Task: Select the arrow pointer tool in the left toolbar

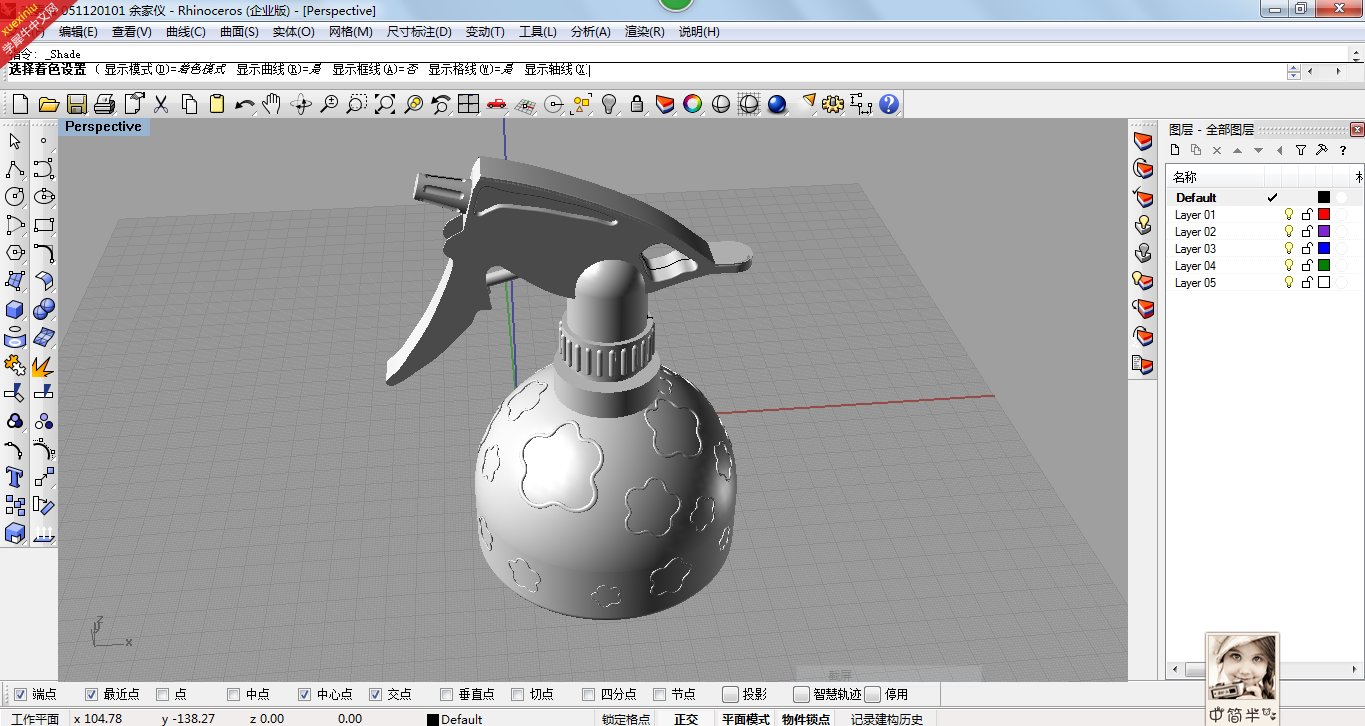Action: pos(15,141)
